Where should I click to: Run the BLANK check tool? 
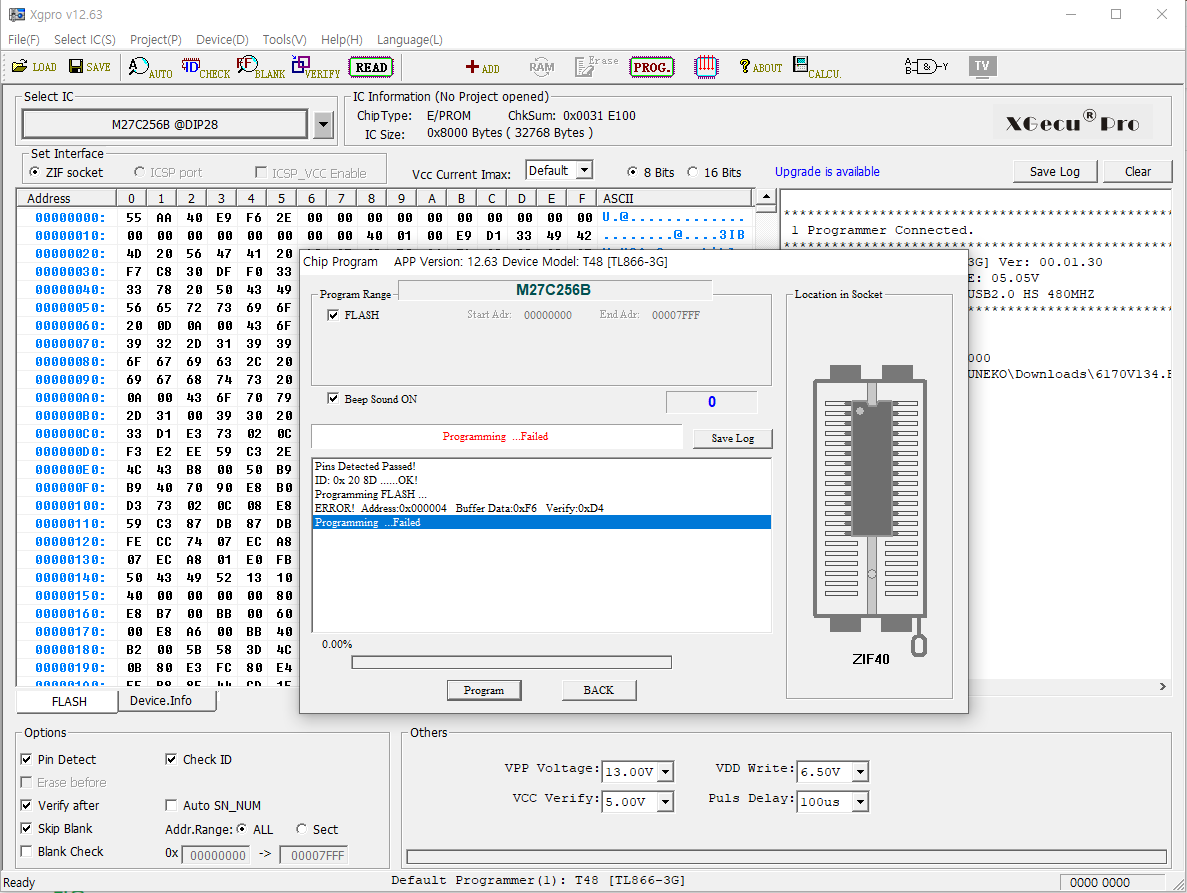tap(260, 68)
